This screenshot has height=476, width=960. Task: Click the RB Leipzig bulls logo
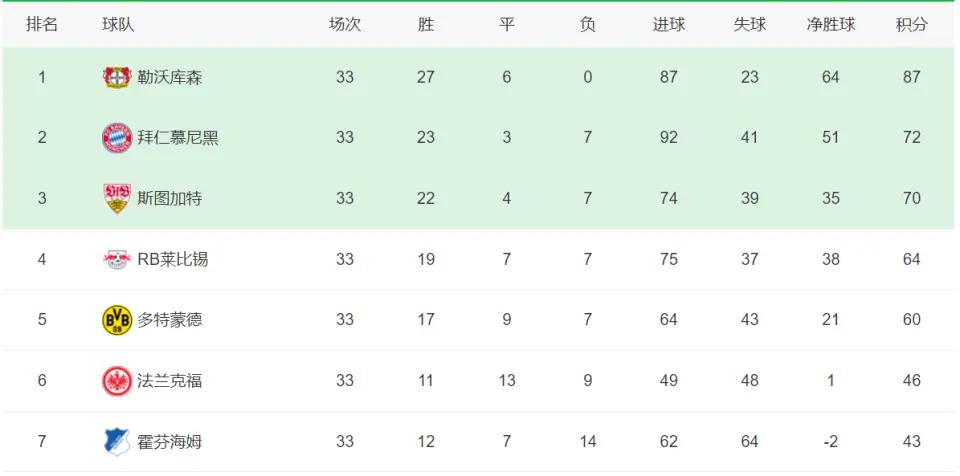click(117, 259)
